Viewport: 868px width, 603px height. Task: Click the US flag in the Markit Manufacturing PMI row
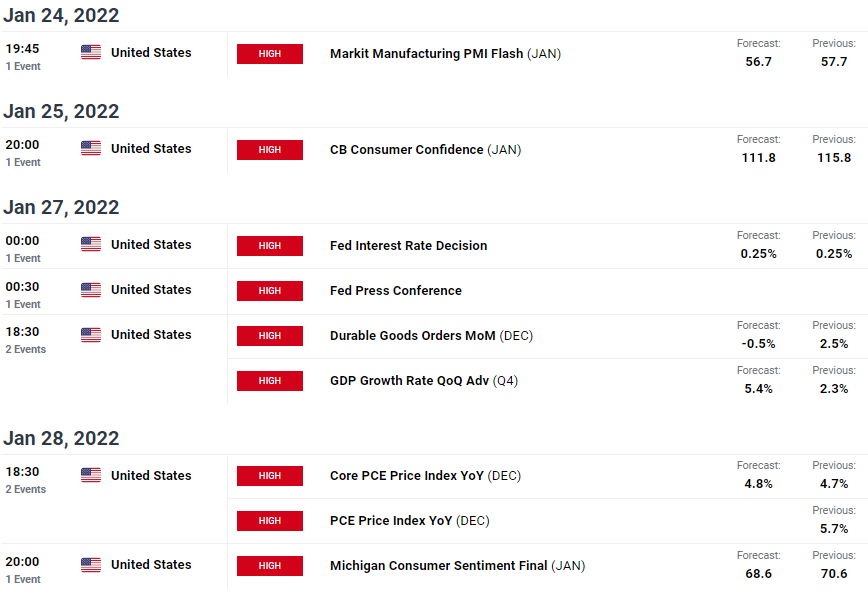[91, 53]
